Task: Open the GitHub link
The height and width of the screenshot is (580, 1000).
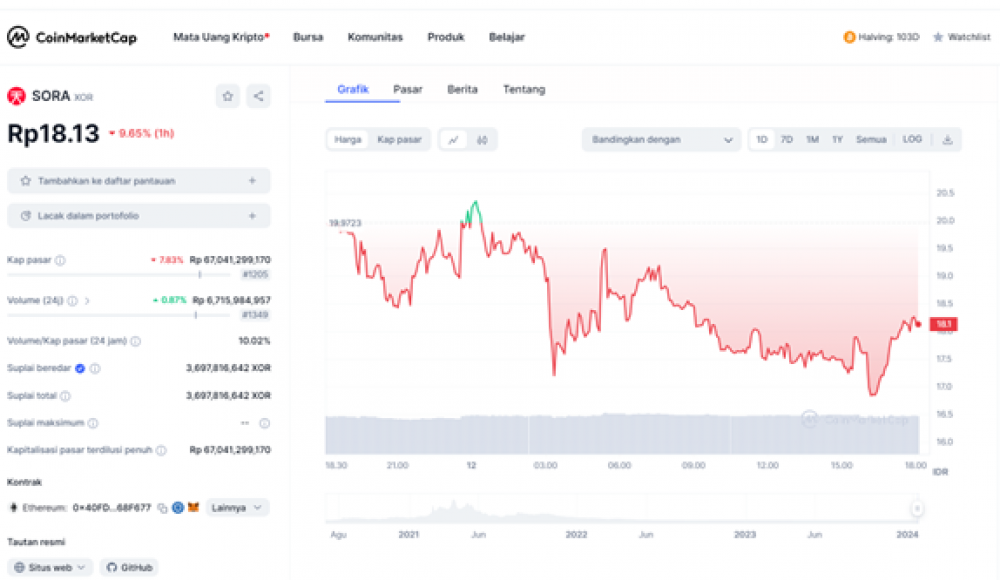Action: pos(129,567)
